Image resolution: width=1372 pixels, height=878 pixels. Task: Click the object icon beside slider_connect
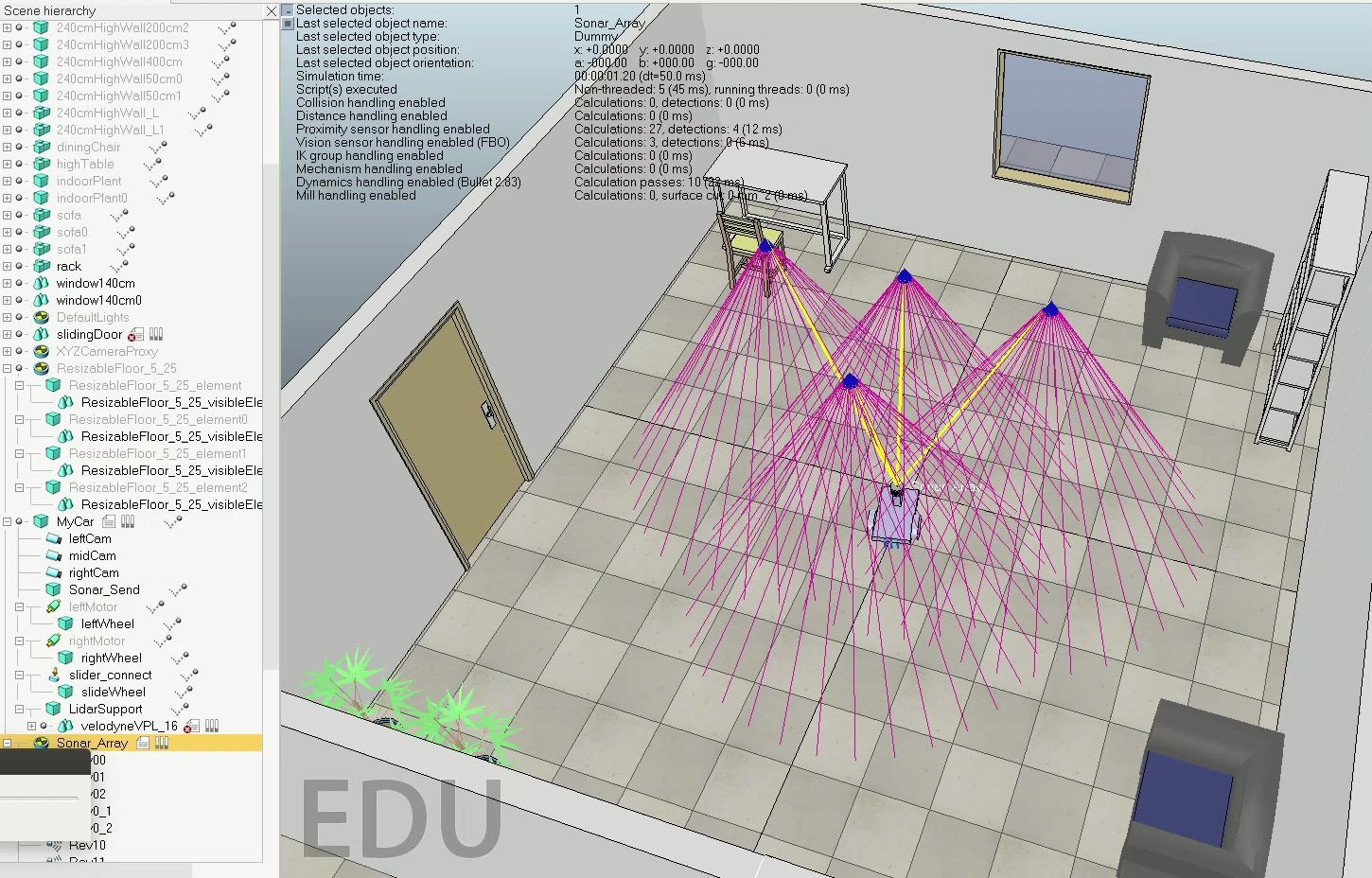point(54,676)
